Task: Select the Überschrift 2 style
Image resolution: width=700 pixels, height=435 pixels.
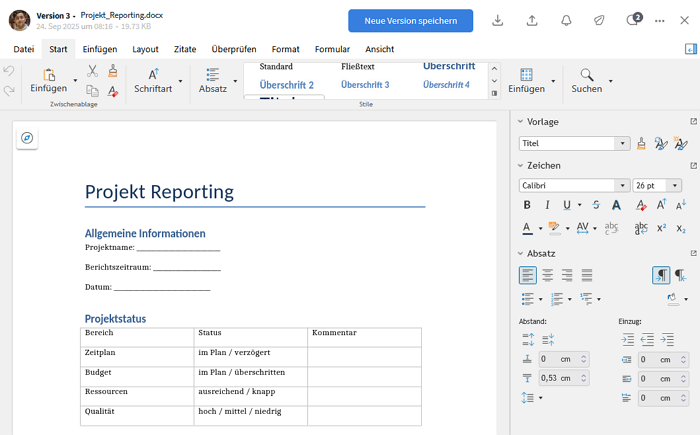Action: pos(287,85)
